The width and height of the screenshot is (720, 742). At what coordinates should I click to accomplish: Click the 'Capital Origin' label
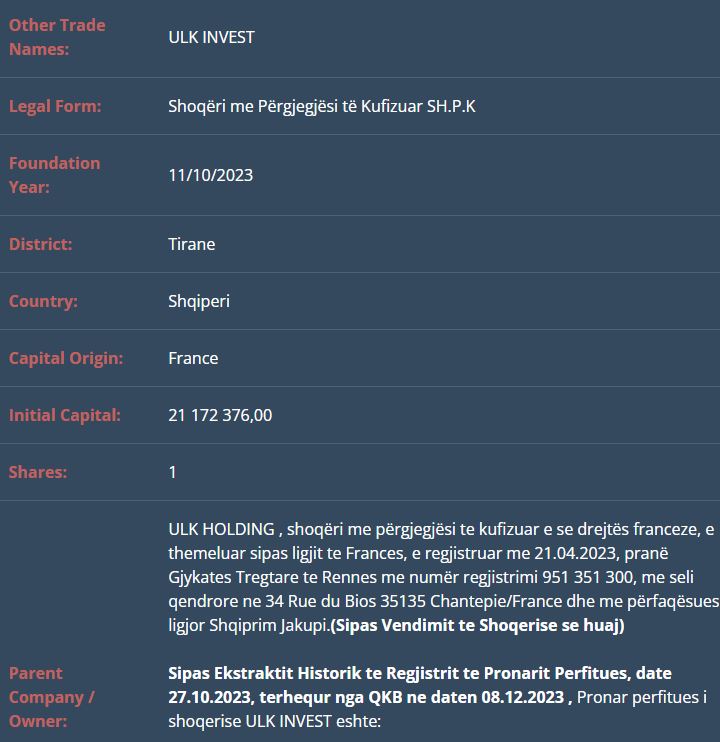point(66,358)
